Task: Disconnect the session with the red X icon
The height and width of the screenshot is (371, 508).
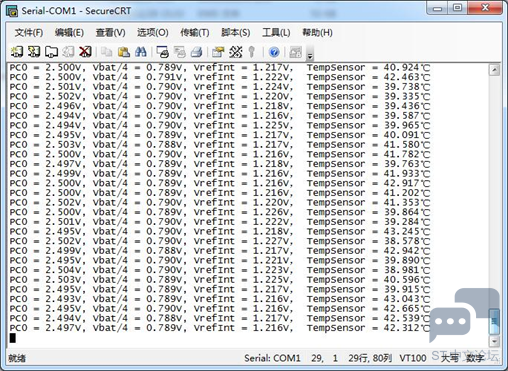Action: coord(85,52)
